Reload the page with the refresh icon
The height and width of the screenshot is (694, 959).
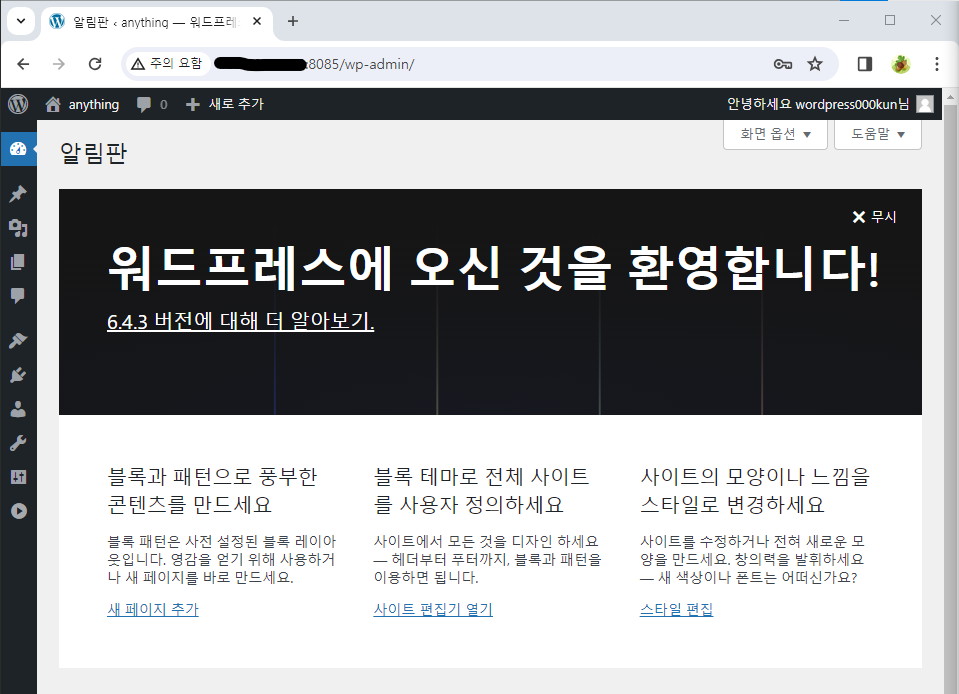click(x=95, y=64)
